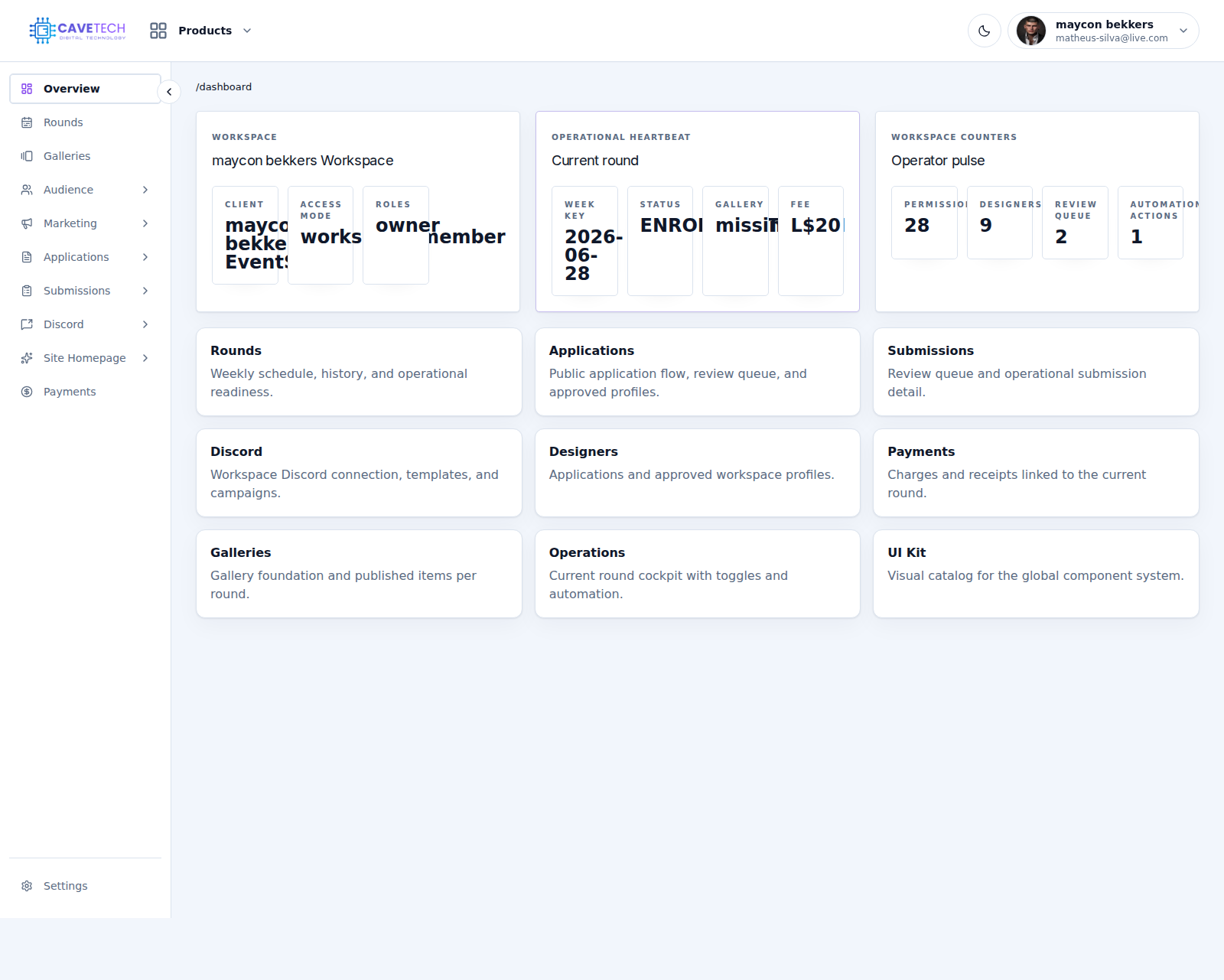Open Products menu label
1224x980 pixels.
click(x=205, y=31)
